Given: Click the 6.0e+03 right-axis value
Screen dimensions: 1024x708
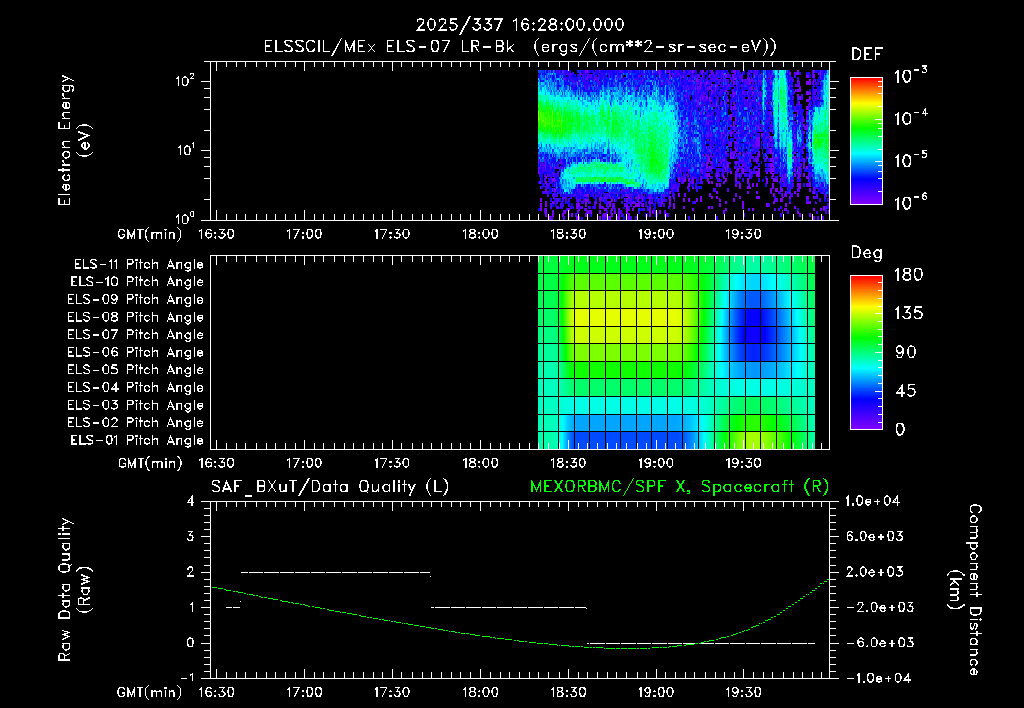Looking at the screenshot, I should pos(875,537).
